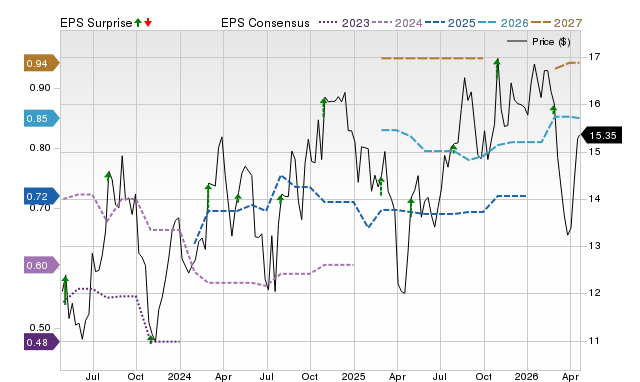Click the current price label 15.35
640x382 pixels.
[x=602, y=135]
